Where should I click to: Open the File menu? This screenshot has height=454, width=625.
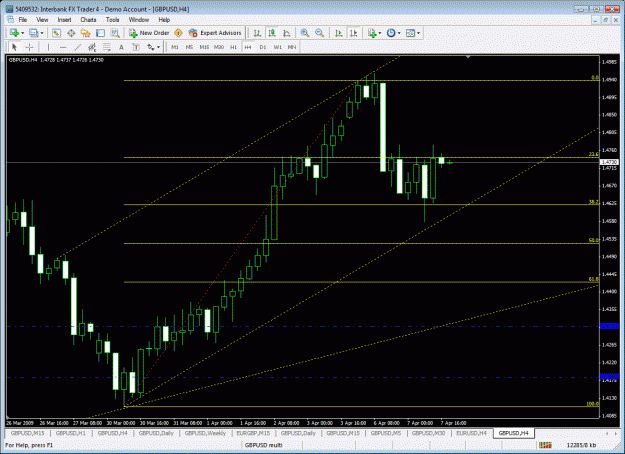click(x=23, y=20)
